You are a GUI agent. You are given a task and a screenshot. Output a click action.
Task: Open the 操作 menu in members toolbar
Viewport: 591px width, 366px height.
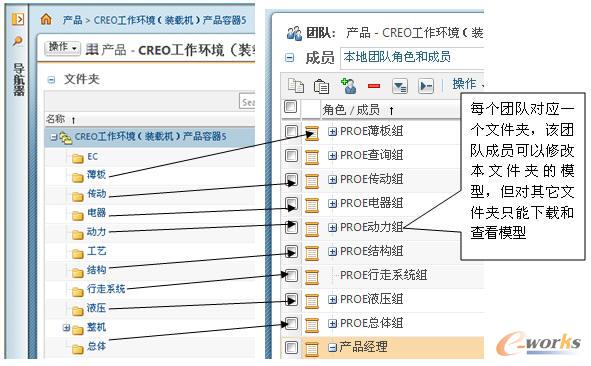467,84
